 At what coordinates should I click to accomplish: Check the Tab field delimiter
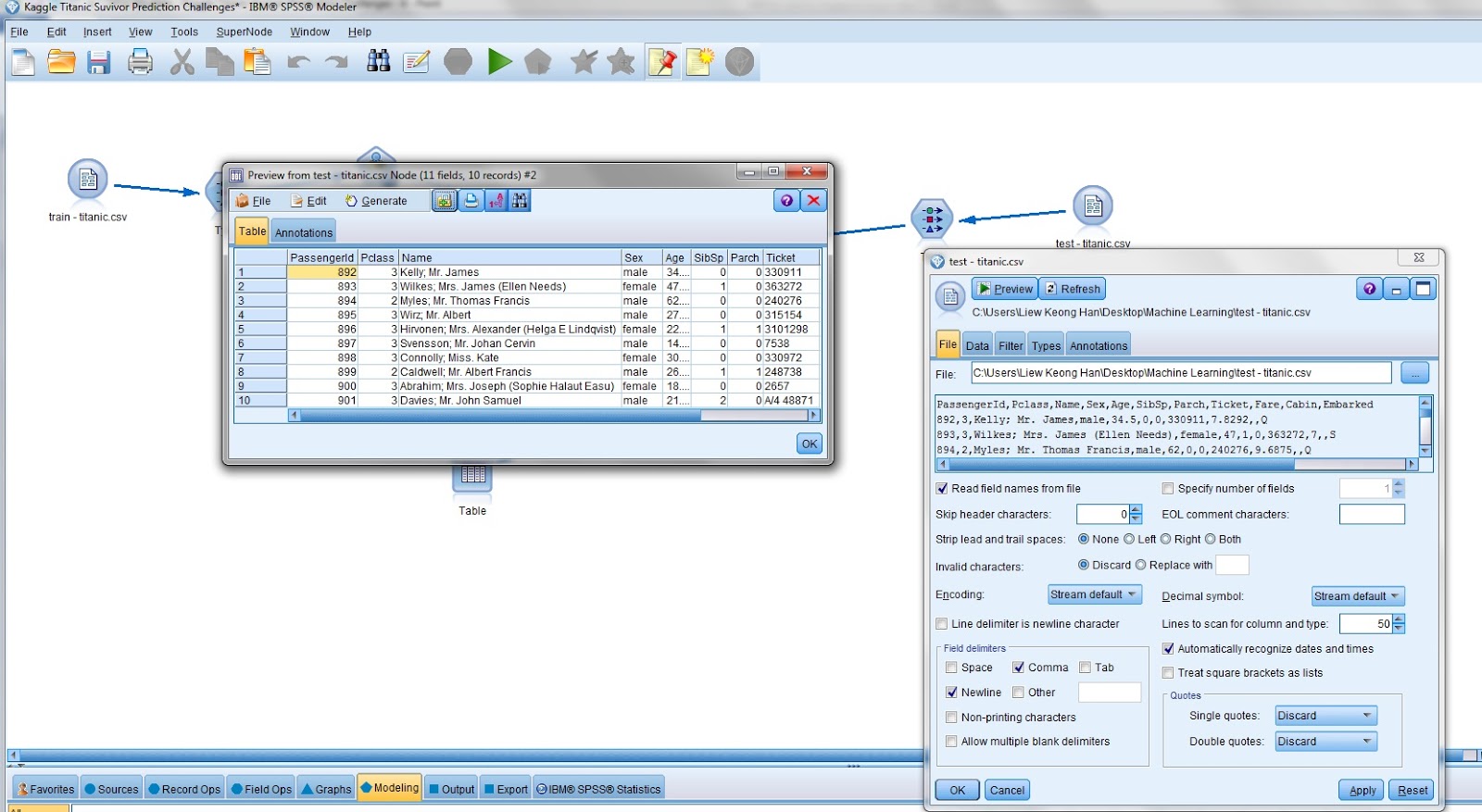coord(1086,668)
